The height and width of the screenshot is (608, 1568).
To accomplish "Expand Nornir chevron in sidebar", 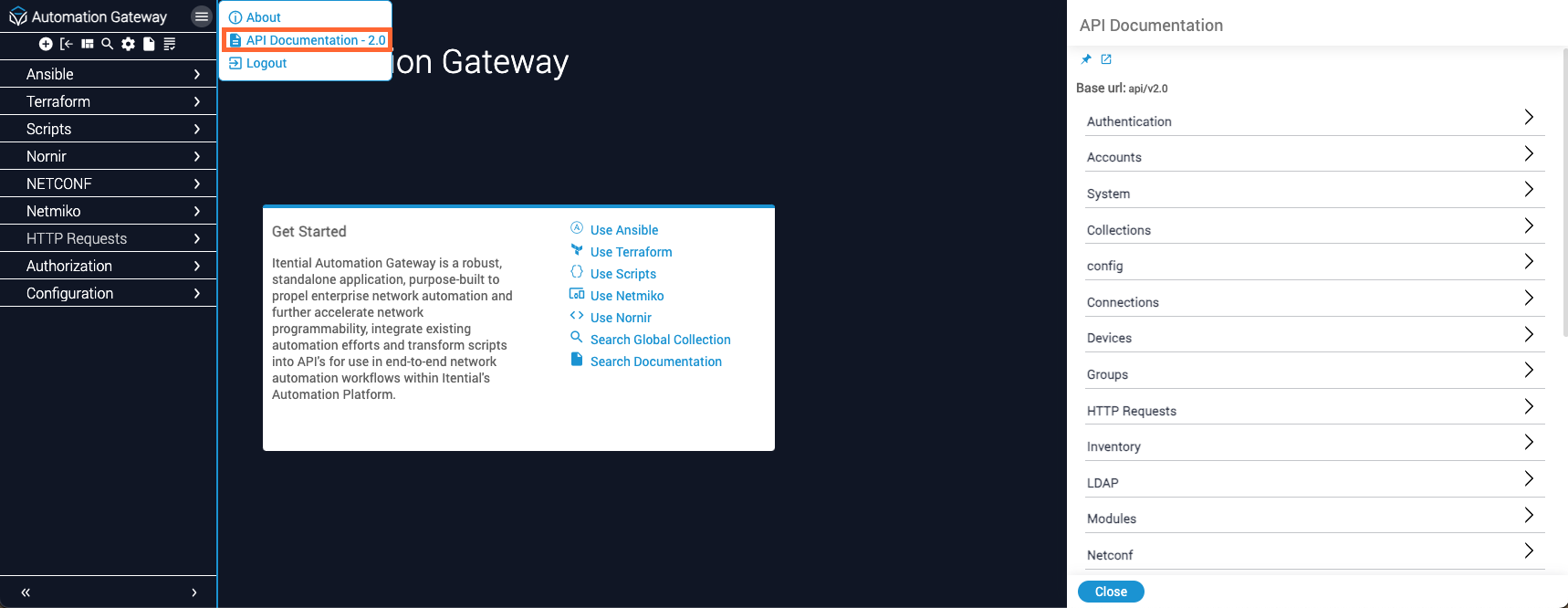I will (x=197, y=156).
